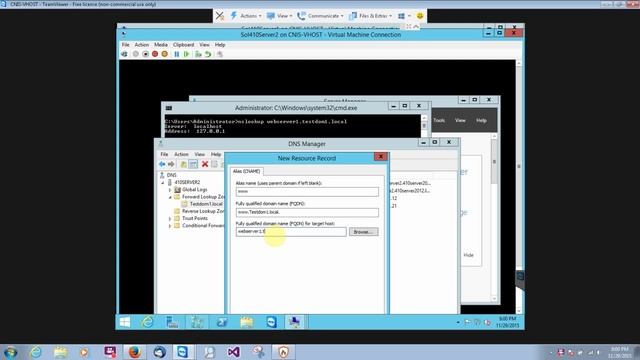Open the File menu in DNS Manager
The width and height of the screenshot is (640, 360).
coord(164,154)
